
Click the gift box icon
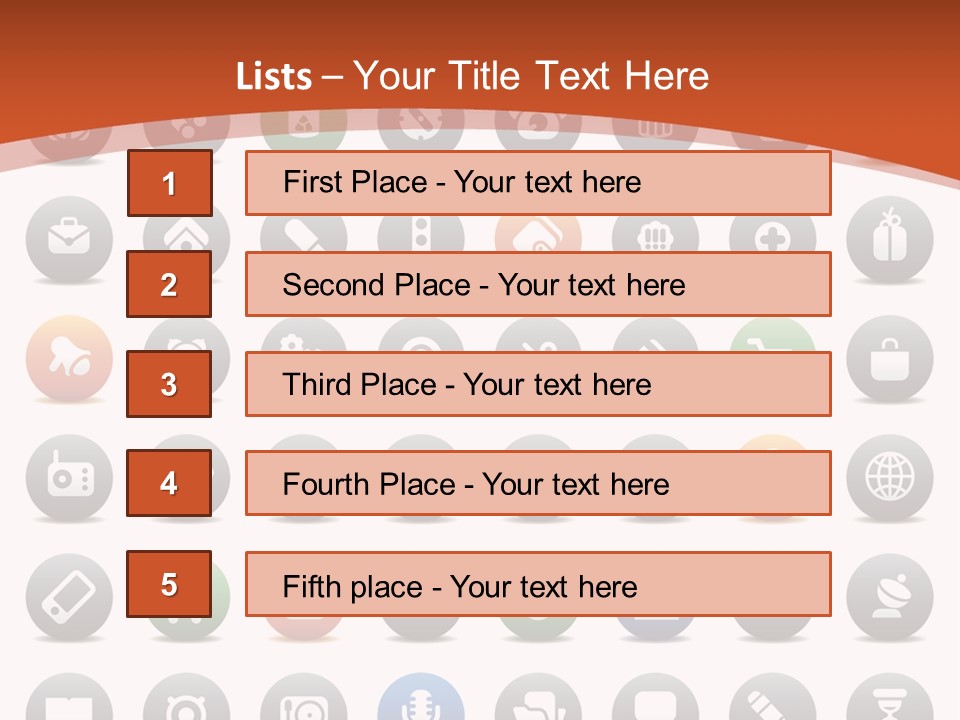point(889,238)
